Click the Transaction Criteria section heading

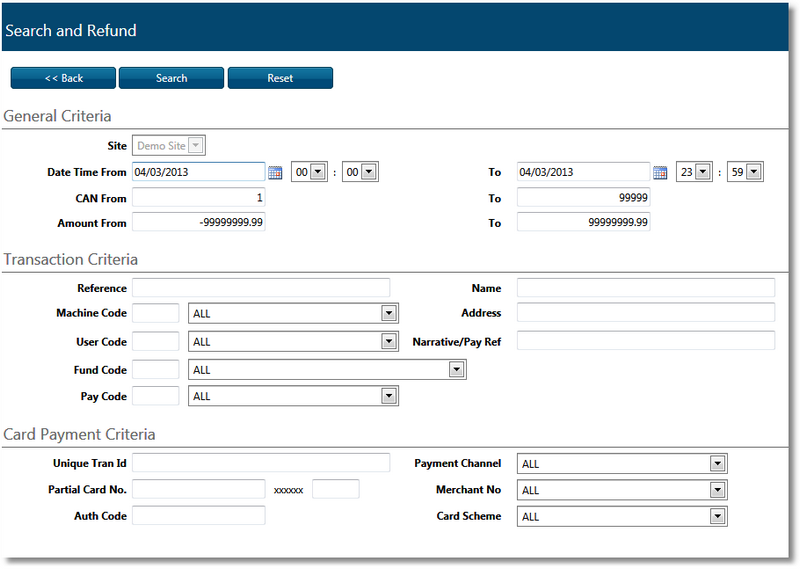70,259
